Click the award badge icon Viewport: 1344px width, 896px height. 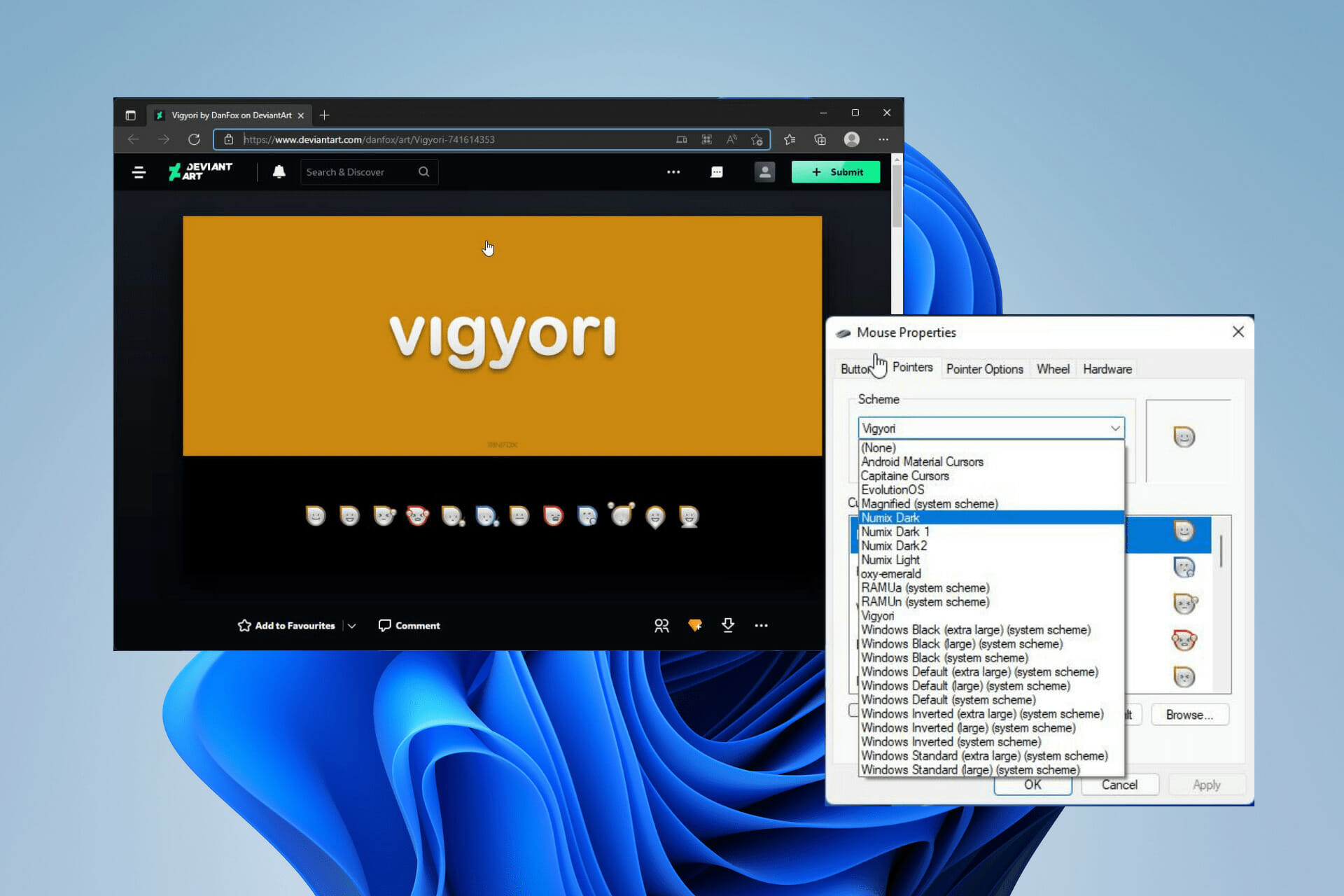pyautogui.click(x=694, y=626)
